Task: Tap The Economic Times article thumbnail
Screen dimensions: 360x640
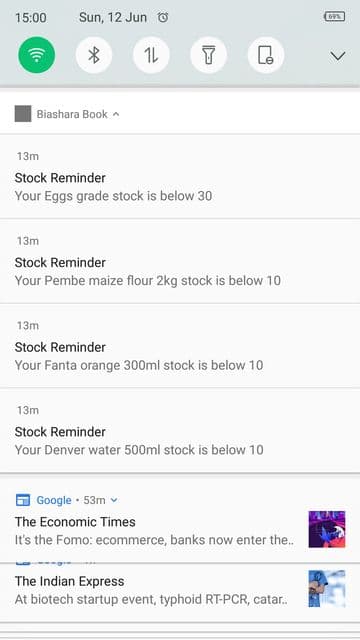Action: click(327, 529)
